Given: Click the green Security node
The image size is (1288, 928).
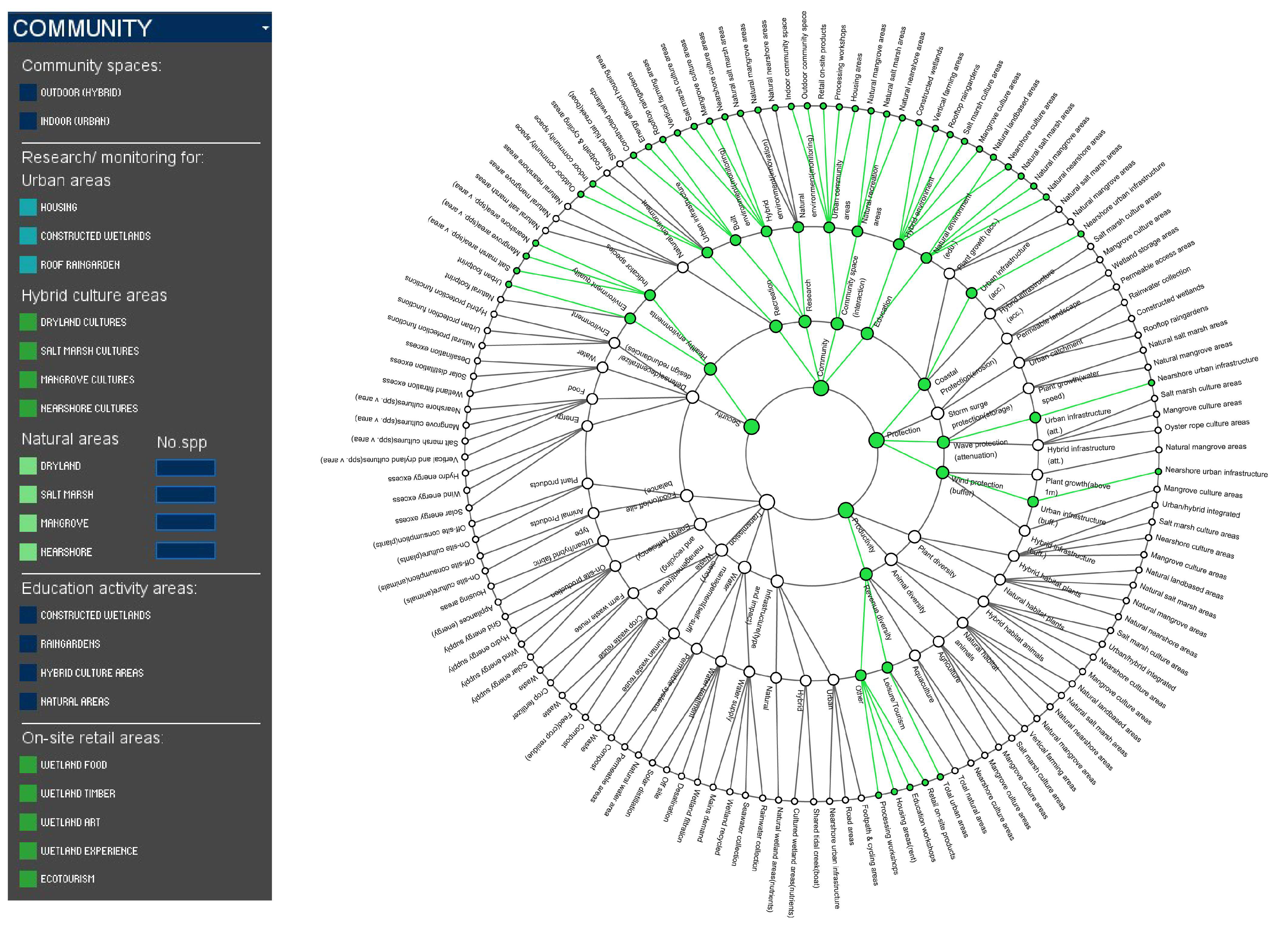Looking at the screenshot, I should [751, 427].
